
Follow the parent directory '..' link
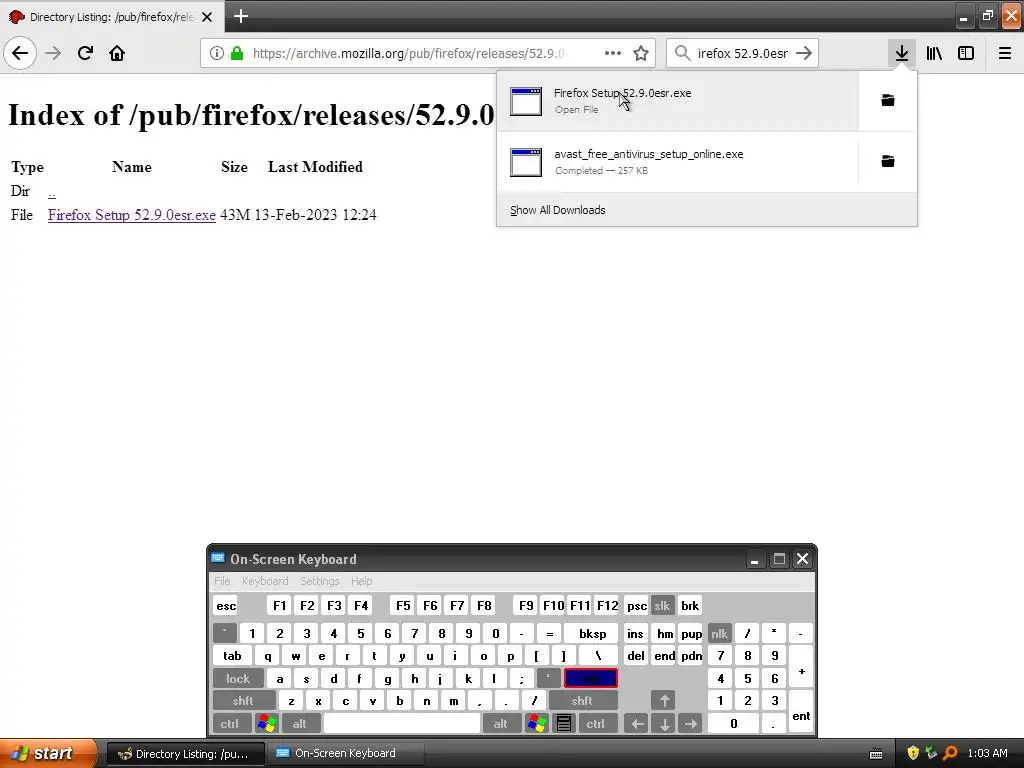tap(52, 192)
